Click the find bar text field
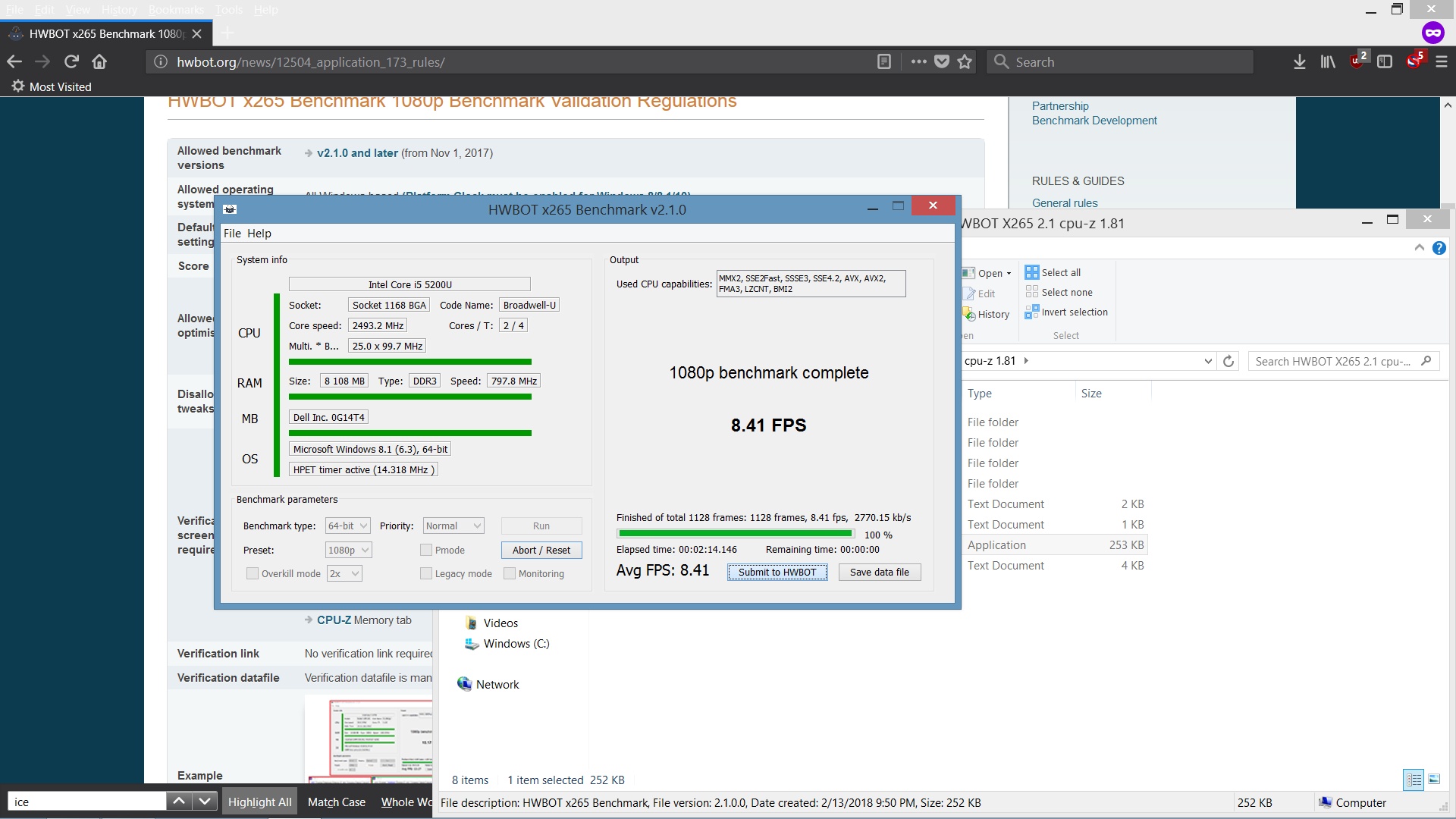This screenshot has width=1456, height=819. tap(86, 802)
